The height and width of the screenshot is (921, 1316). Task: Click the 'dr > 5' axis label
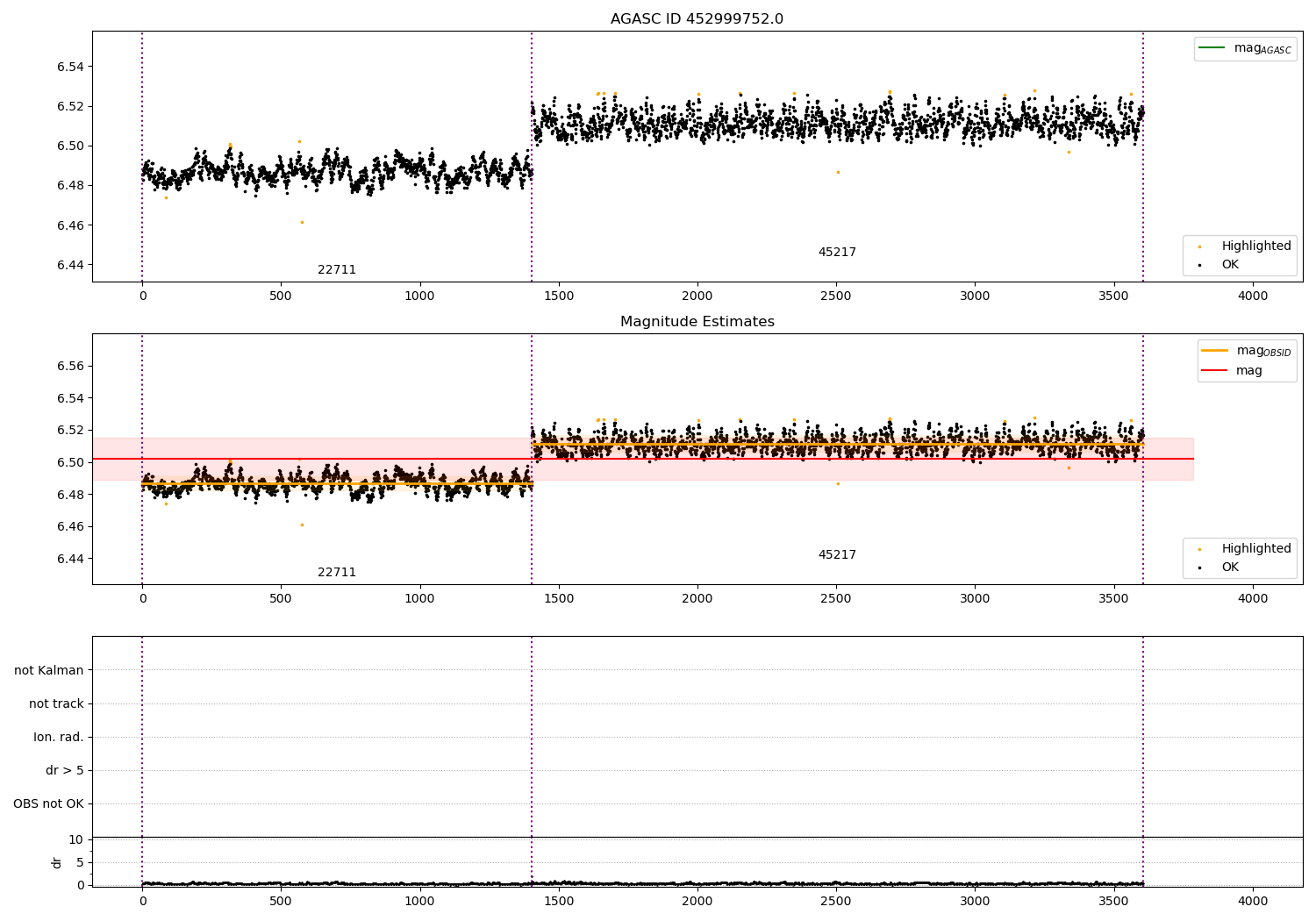(x=65, y=770)
